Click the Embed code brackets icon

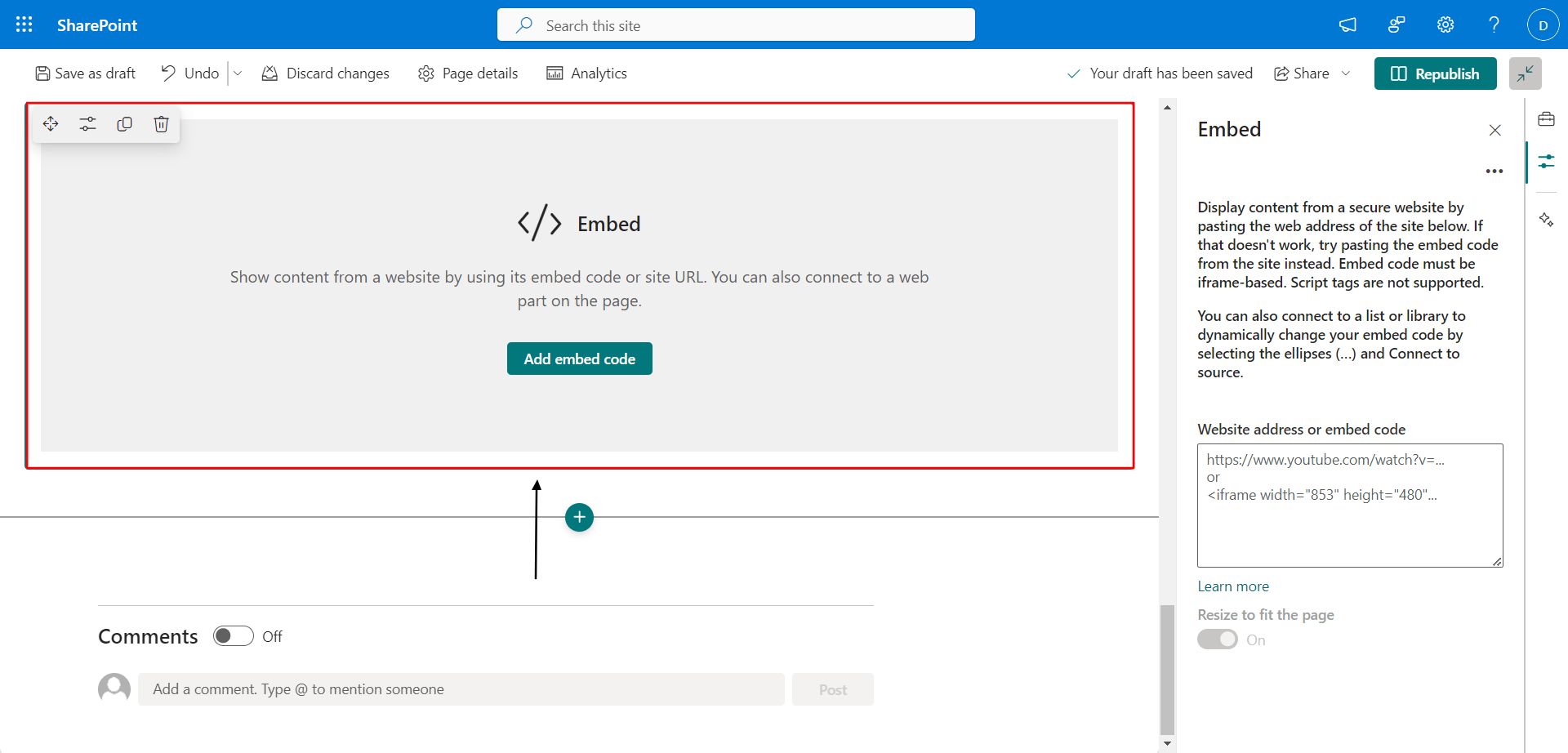[x=540, y=223]
